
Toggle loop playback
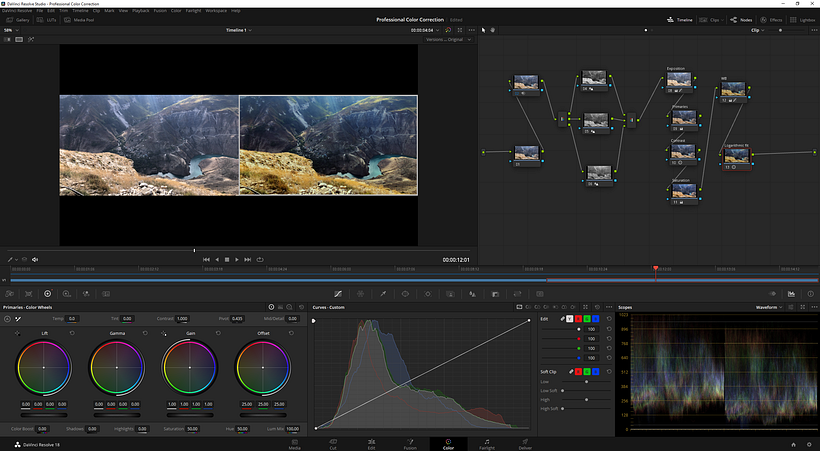pyautogui.click(x=260, y=260)
